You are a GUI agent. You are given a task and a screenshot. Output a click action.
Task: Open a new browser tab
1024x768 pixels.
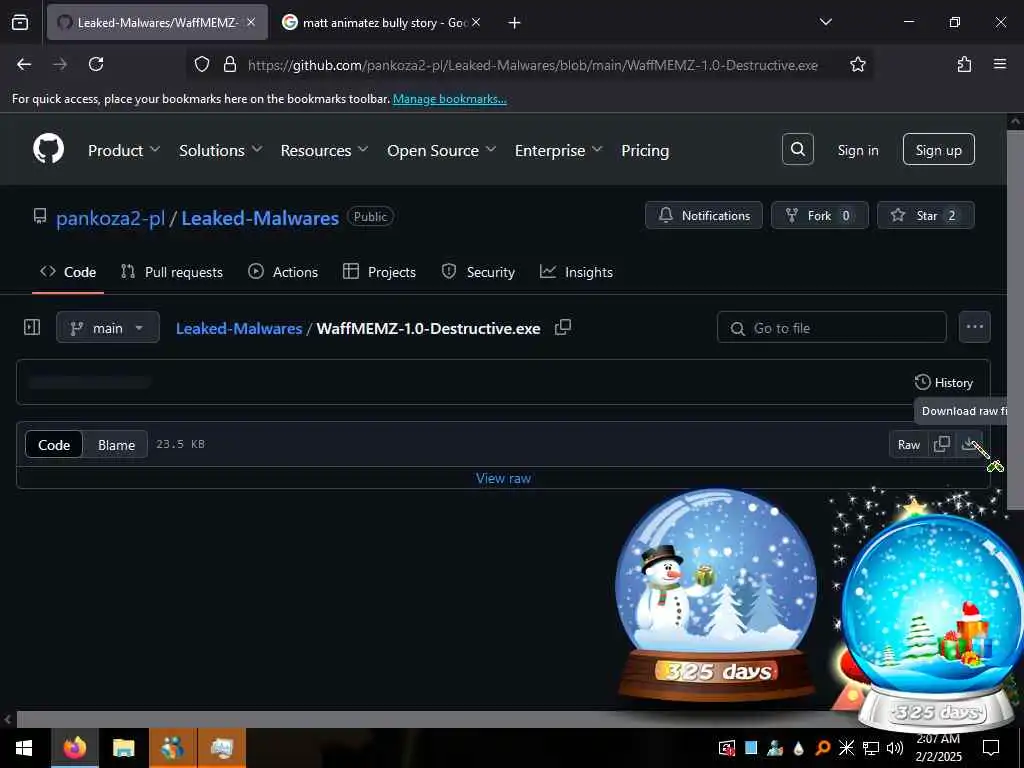point(515,23)
